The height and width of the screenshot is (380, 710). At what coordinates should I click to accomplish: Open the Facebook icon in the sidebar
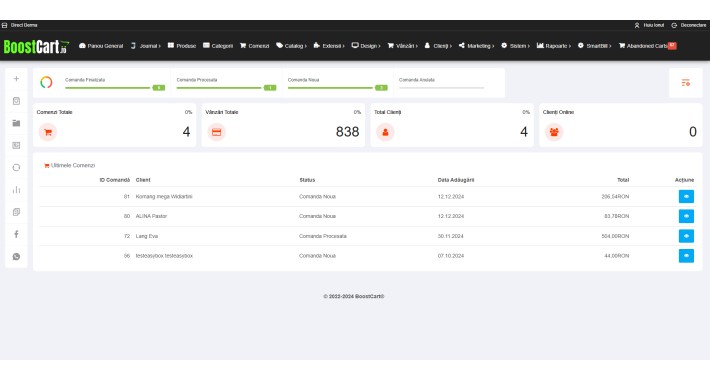16,234
